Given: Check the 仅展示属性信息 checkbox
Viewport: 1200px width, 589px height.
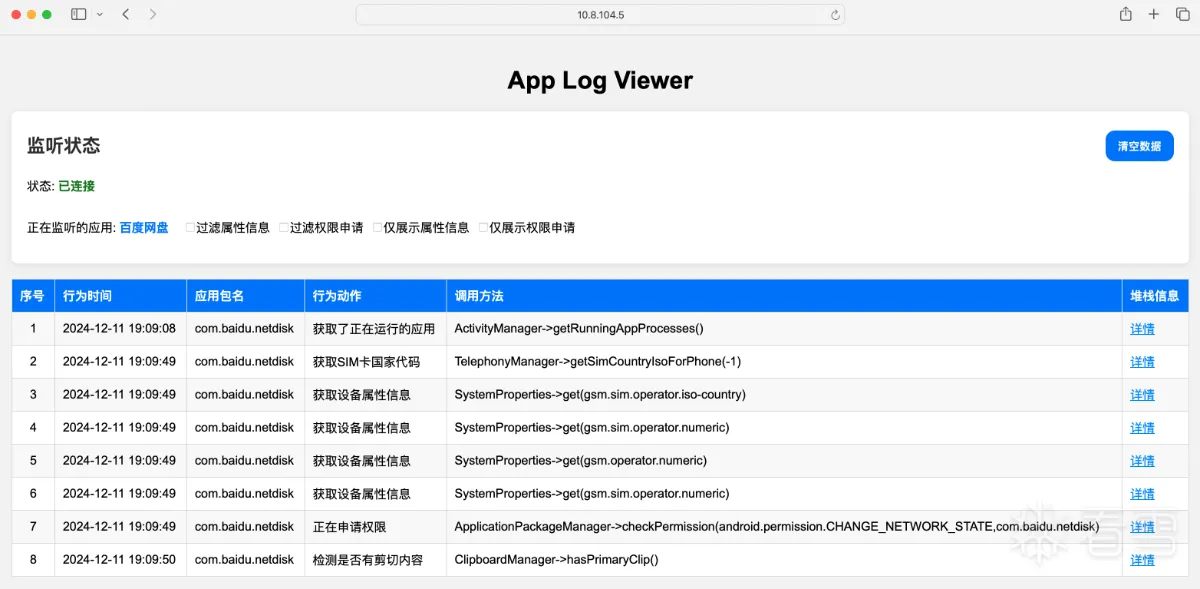Looking at the screenshot, I should [x=378, y=228].
